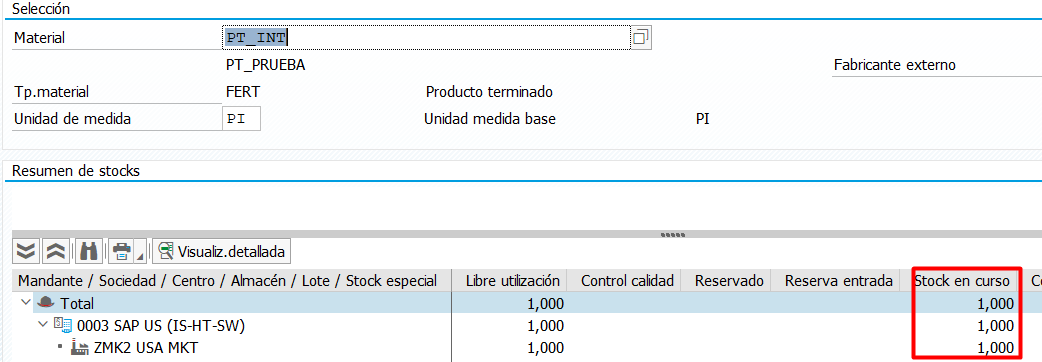This screenshot has width=1042, height=362.
Task: Open Material field search help icon
Action: (x=641, y=38)
